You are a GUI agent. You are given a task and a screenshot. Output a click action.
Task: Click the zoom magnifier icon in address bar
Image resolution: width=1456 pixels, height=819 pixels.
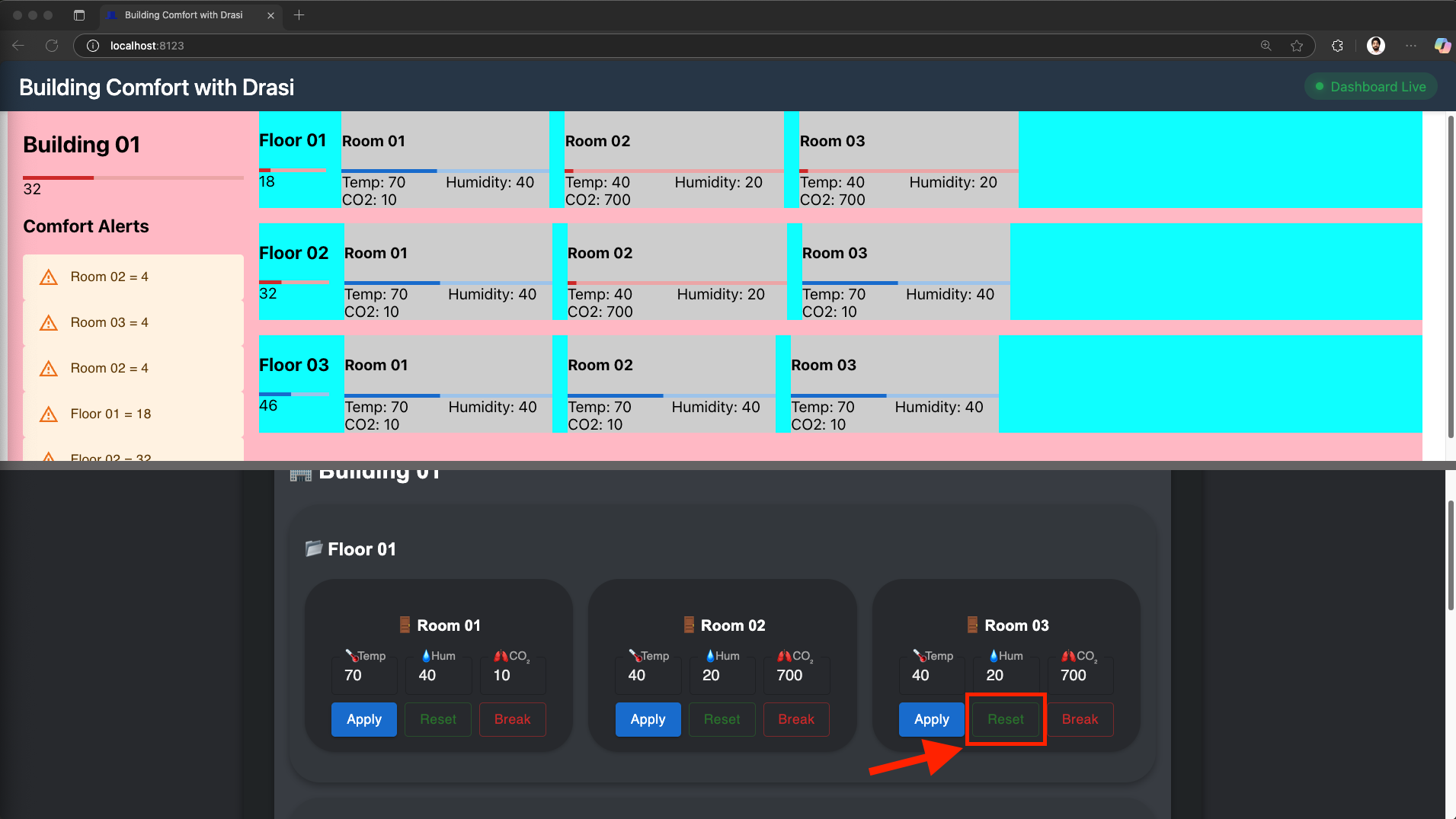click(1266, 46)
